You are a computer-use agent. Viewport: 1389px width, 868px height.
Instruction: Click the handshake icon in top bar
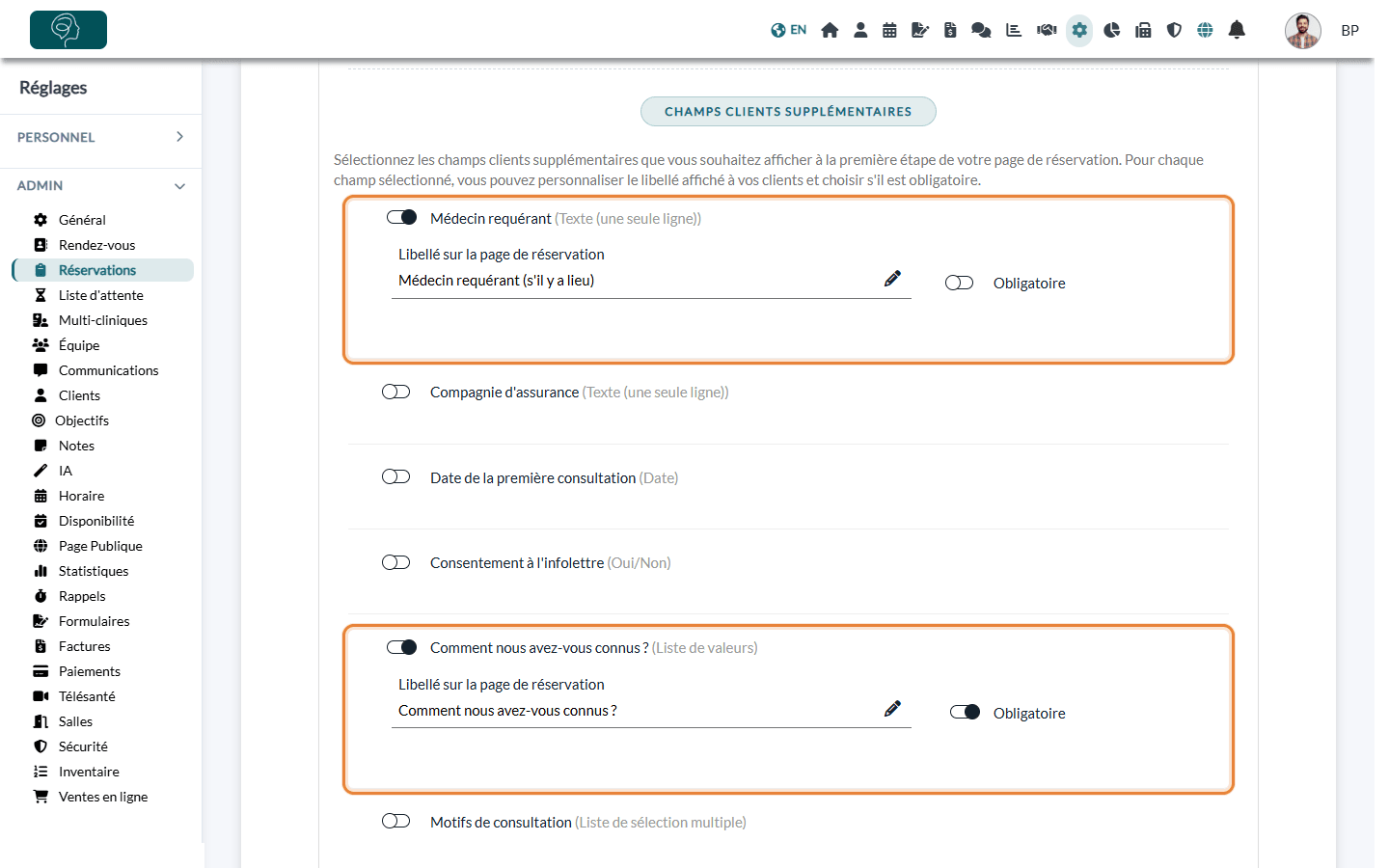1047,30
